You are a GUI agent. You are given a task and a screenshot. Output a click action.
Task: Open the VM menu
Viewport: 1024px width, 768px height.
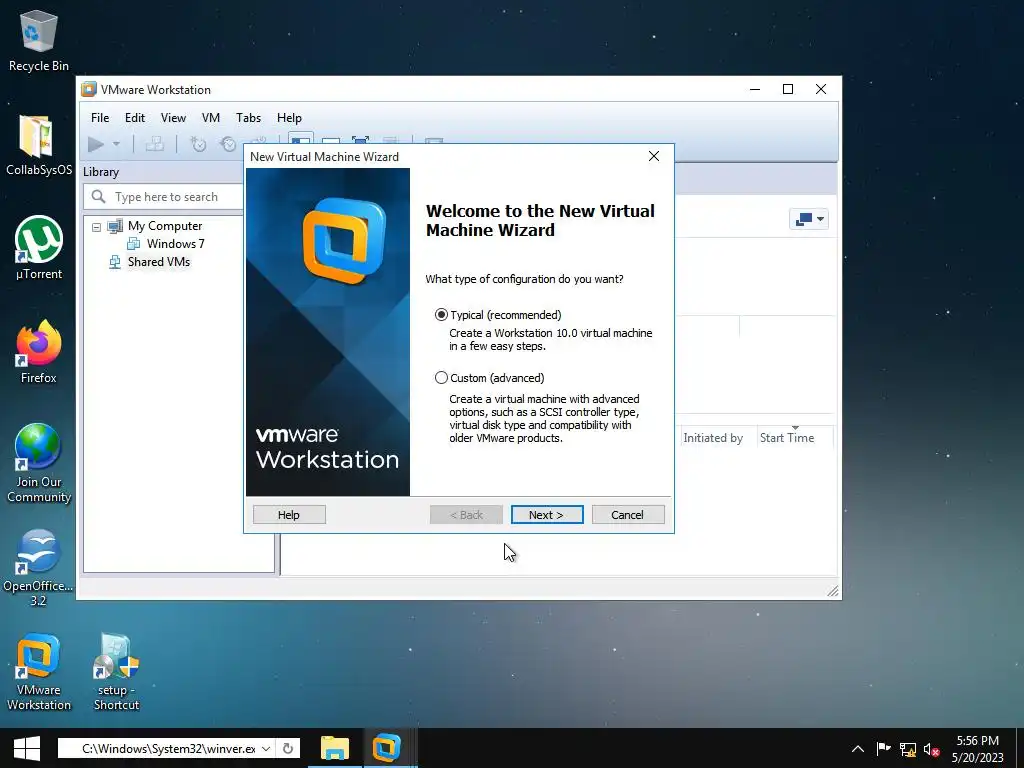pos(210,118)
